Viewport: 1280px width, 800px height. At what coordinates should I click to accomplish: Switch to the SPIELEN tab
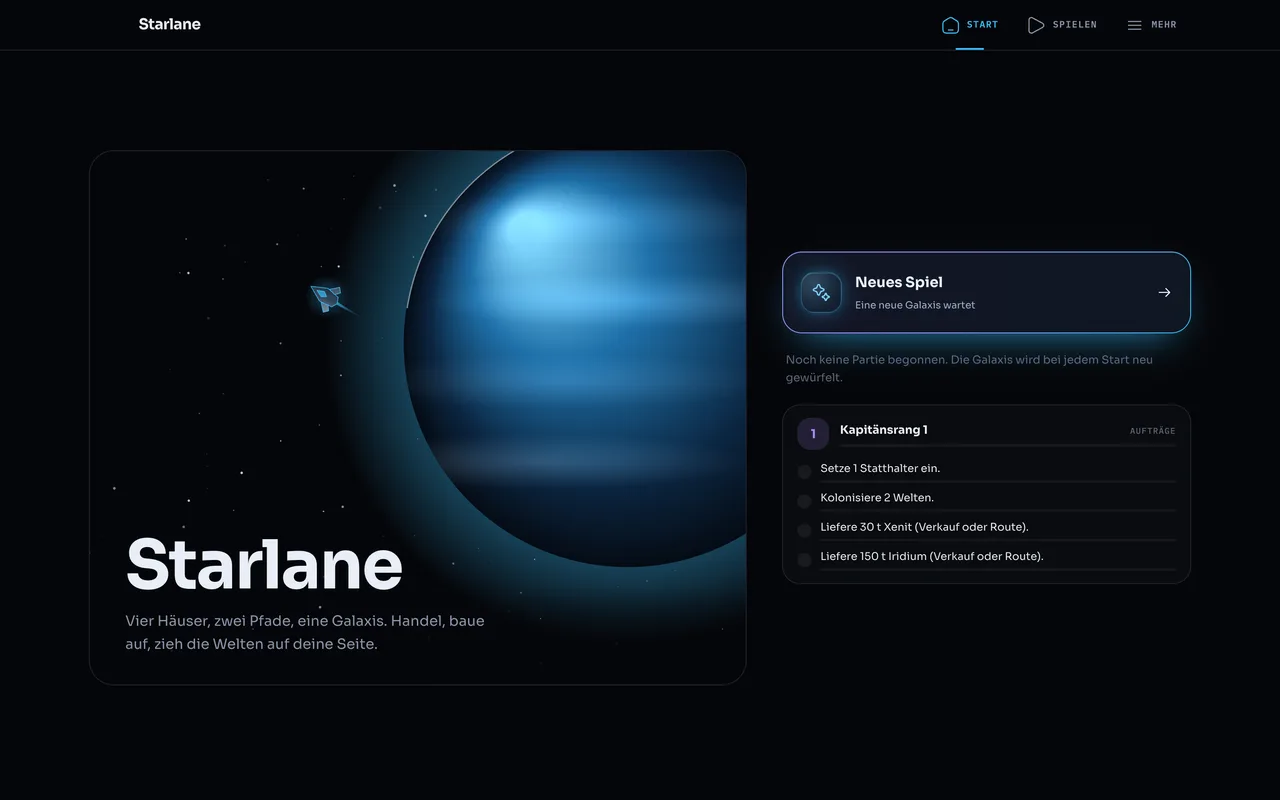tap(1062, 25)
